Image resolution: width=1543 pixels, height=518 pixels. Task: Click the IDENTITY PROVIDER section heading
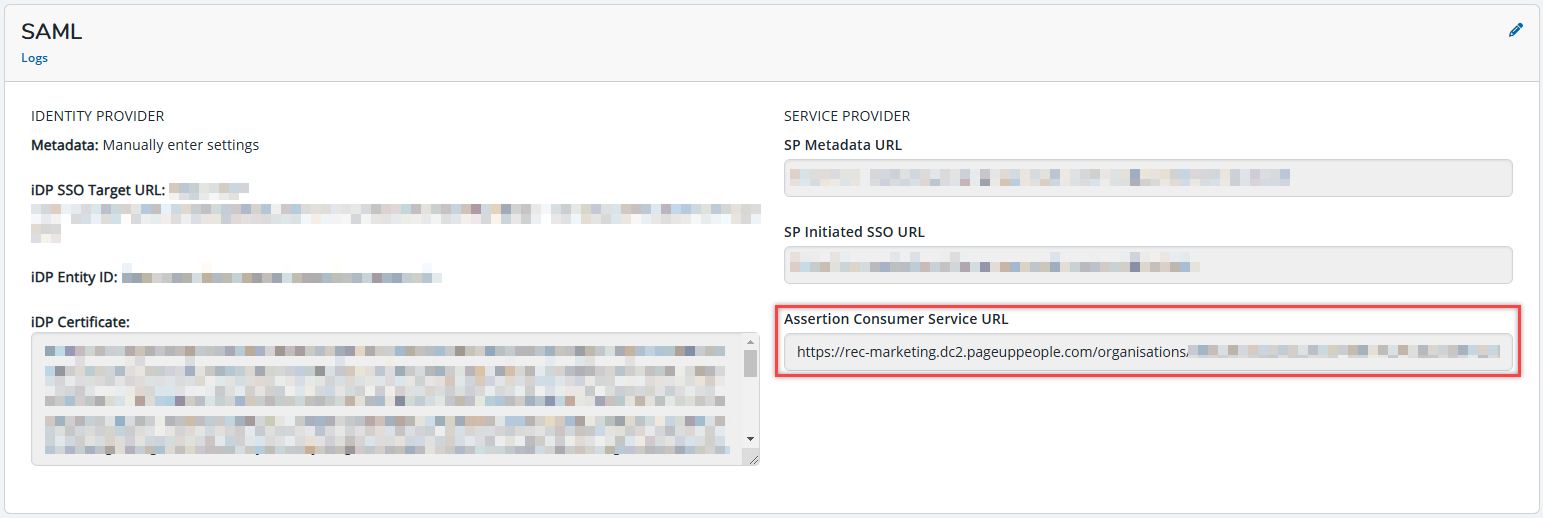pyautogui.click(x=97, y=116)
